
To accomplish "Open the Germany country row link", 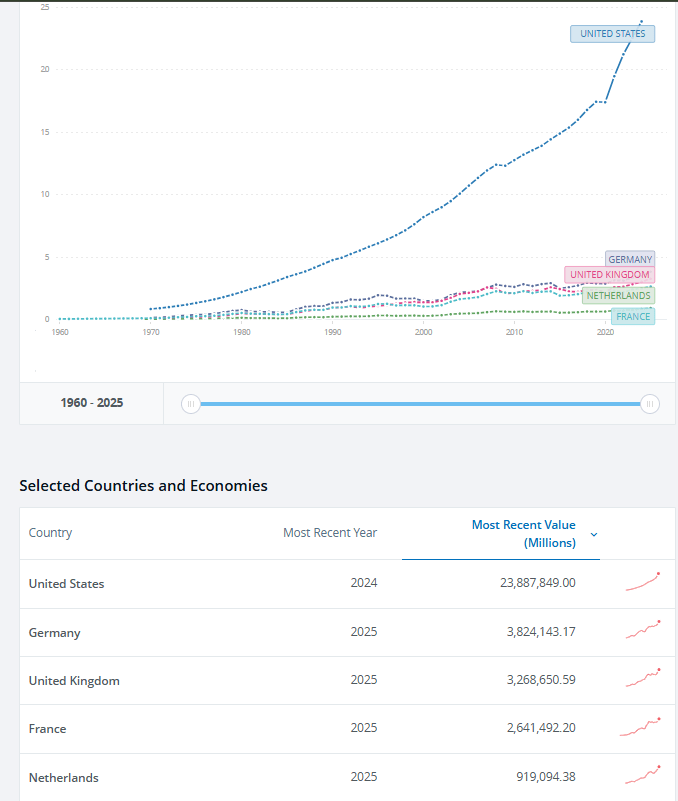I will 54,633.
